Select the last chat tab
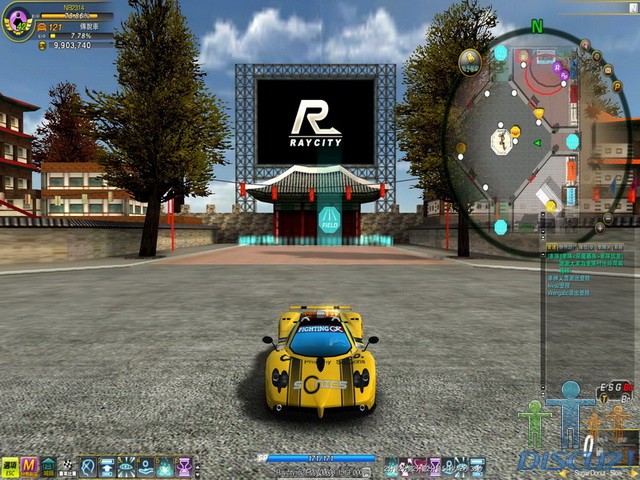This screenshot has width=640, height=480. [618, 247]
